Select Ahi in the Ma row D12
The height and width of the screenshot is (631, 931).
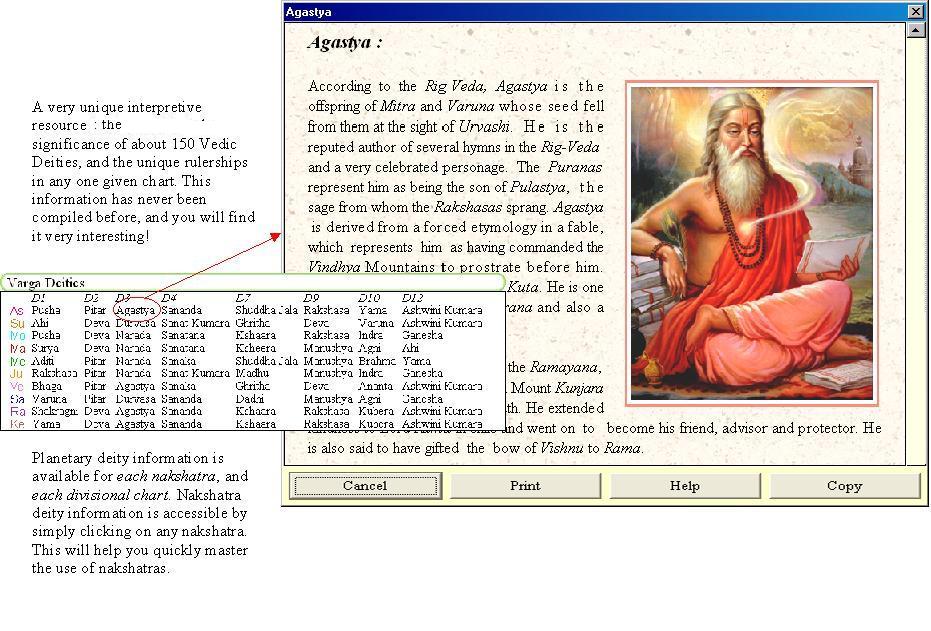410,348
